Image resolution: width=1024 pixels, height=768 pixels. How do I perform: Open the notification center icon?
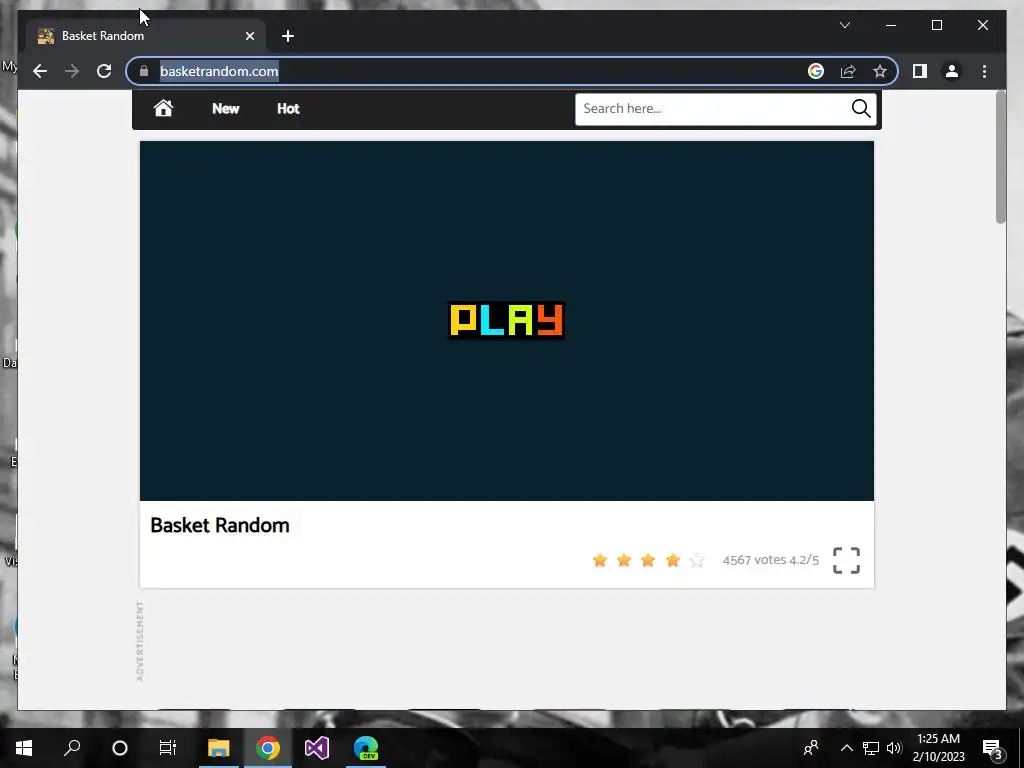[991, 748]
